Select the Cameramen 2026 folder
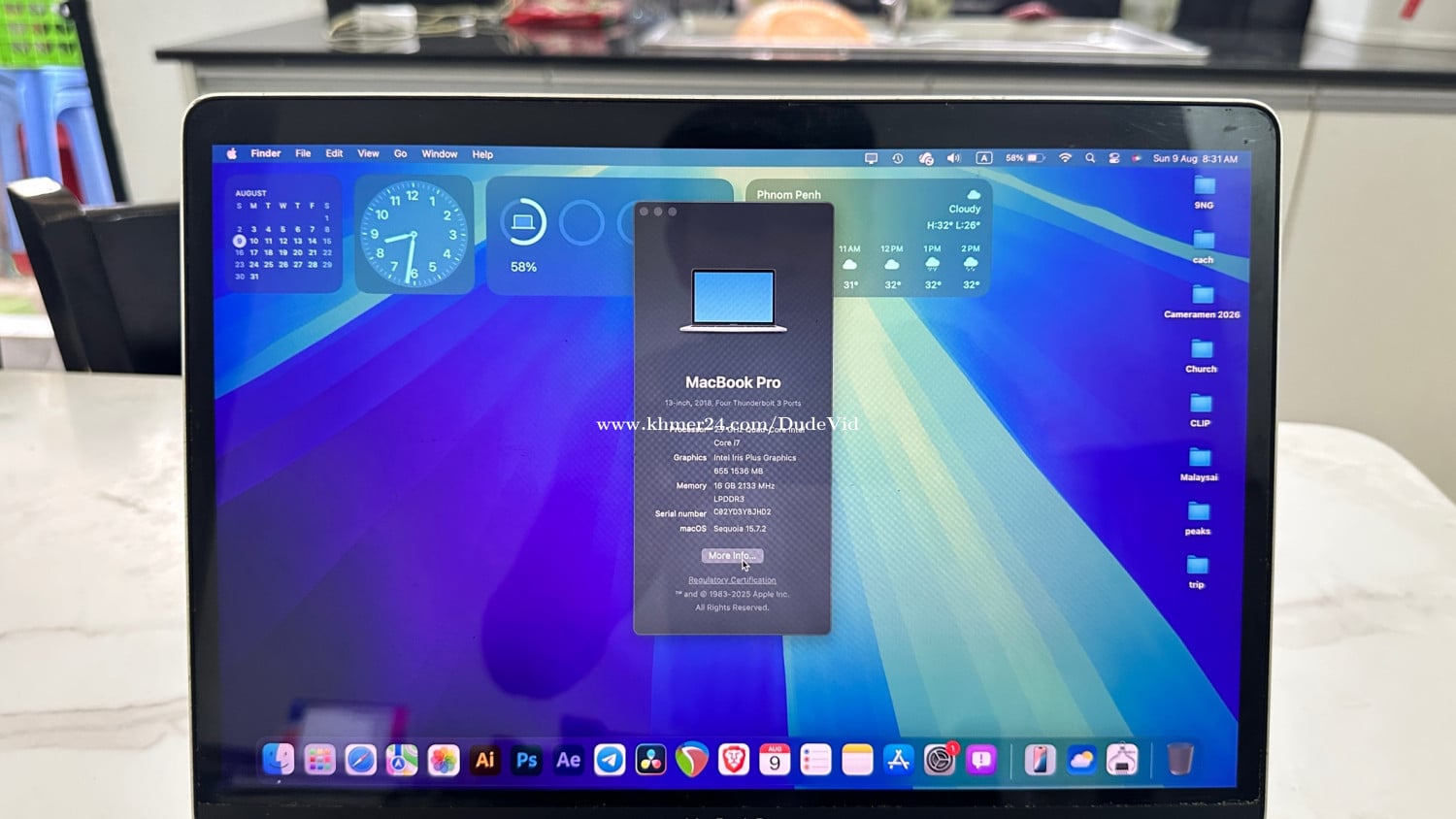1456x819 pixels. [x=1202, y=301]
